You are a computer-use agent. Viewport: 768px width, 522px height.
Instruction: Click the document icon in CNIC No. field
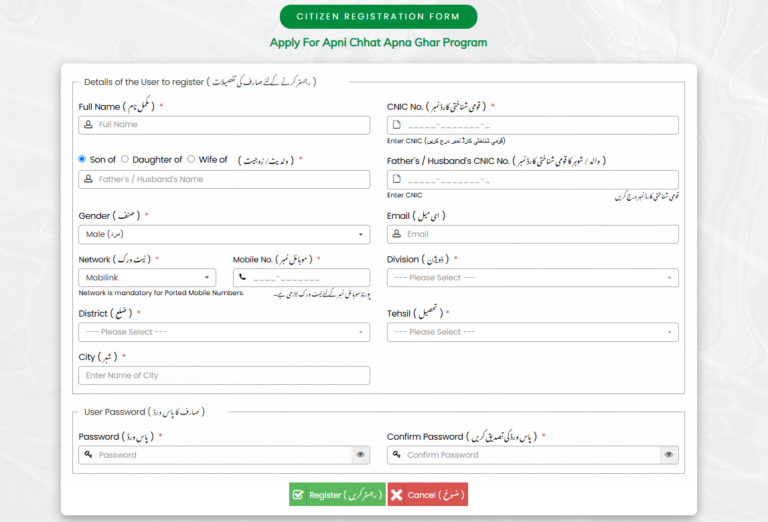397,124
